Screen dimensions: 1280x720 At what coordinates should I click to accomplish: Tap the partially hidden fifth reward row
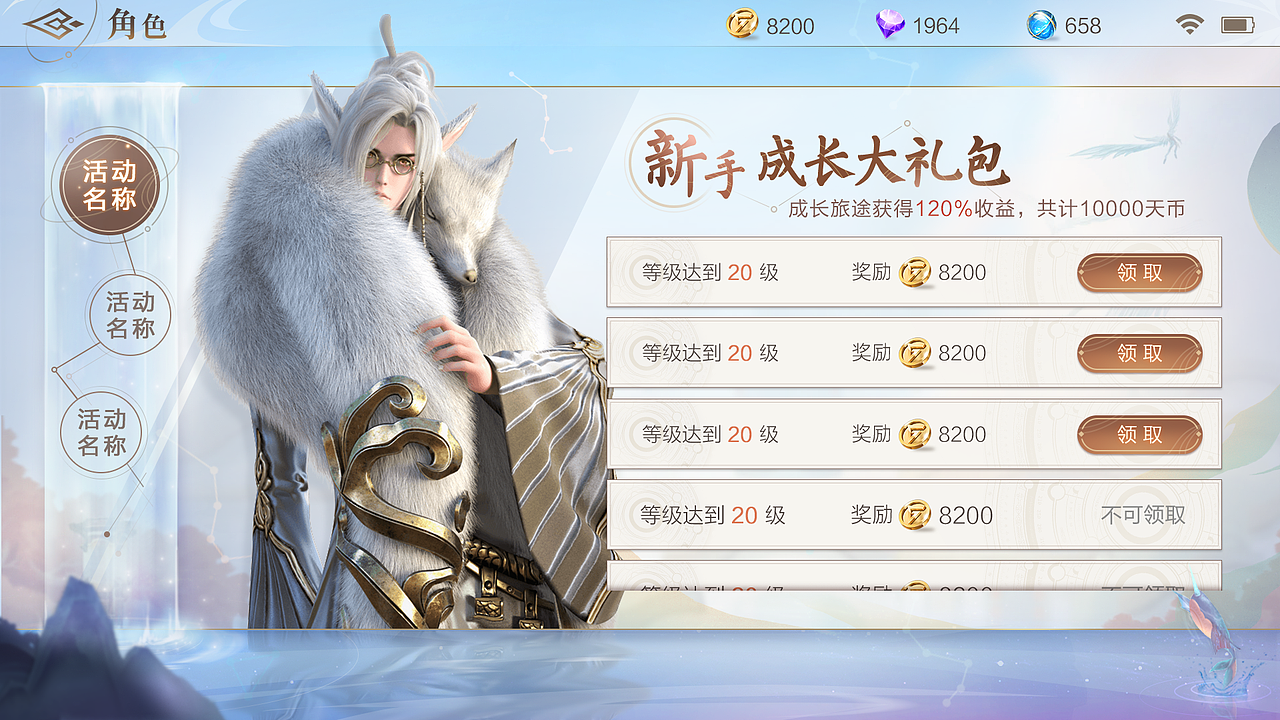pyautogui.click(x=914, y=575)
